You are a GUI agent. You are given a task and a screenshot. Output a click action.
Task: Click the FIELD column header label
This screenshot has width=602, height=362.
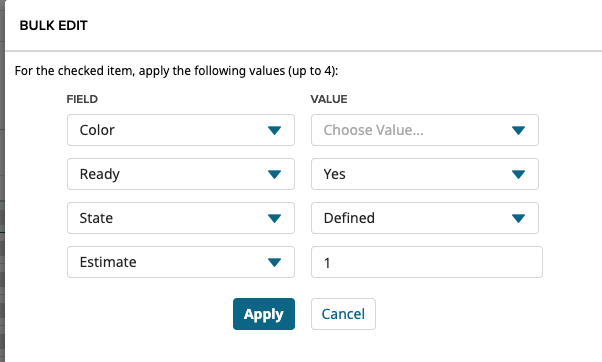click(82, 99)
